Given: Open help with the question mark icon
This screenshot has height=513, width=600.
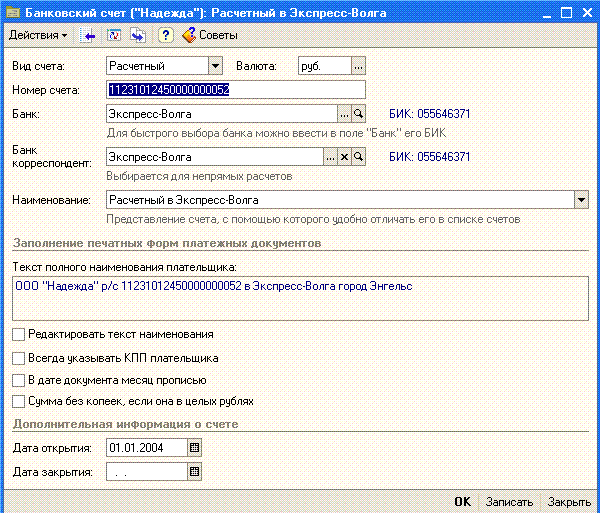Looking at the screenshot, I should pos(165,35).
